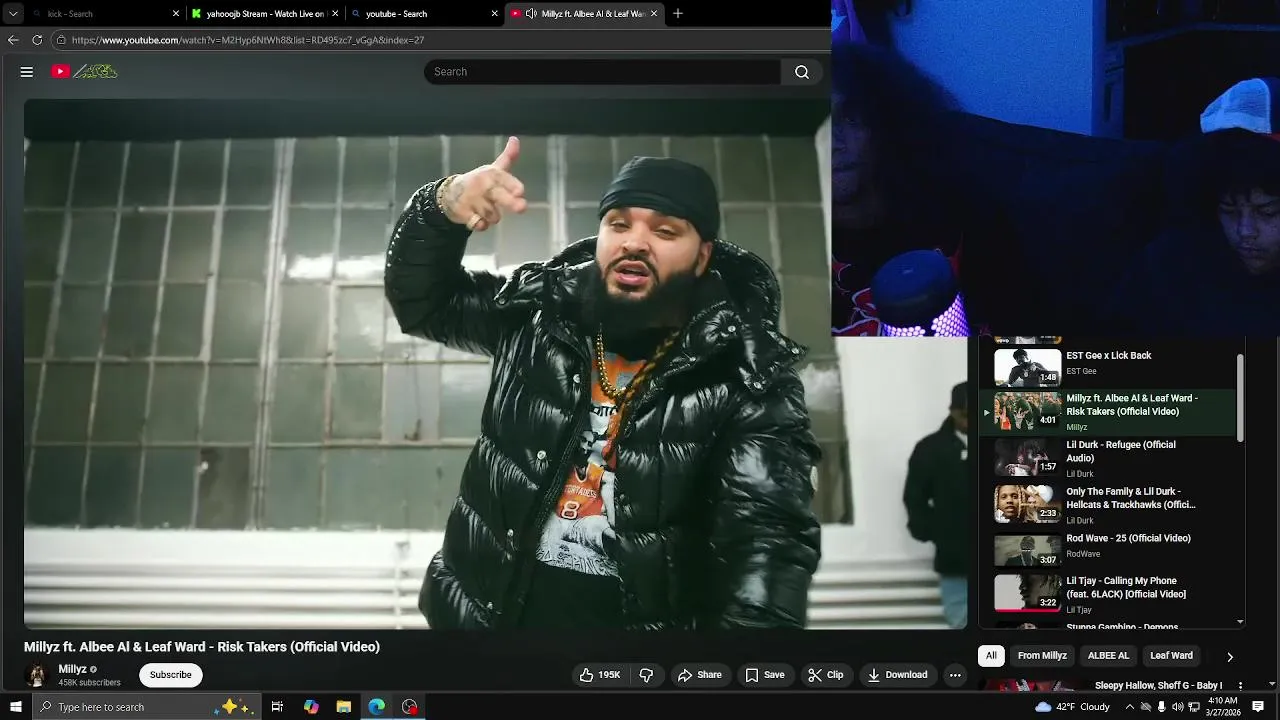This screenshot has width=1280, height=720.
Task: Click the microphone tray icon
Action: (x=1161, y=707)
